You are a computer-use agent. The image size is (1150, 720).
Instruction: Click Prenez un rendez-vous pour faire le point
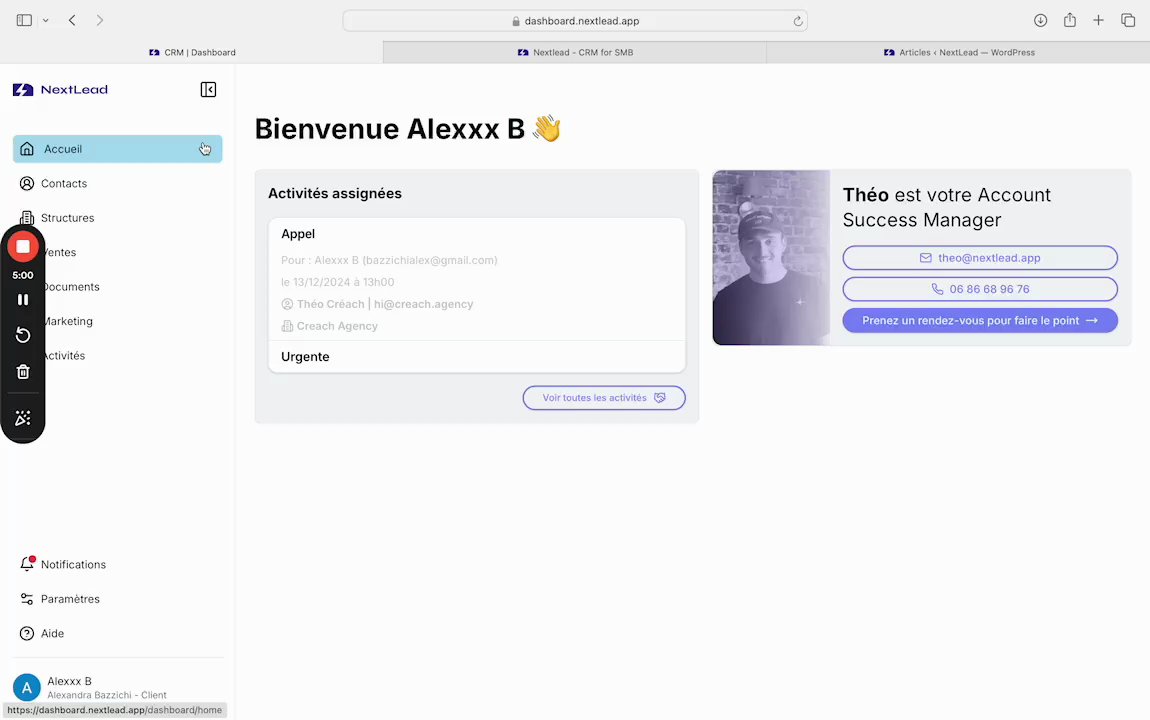(x=980, y=320)
